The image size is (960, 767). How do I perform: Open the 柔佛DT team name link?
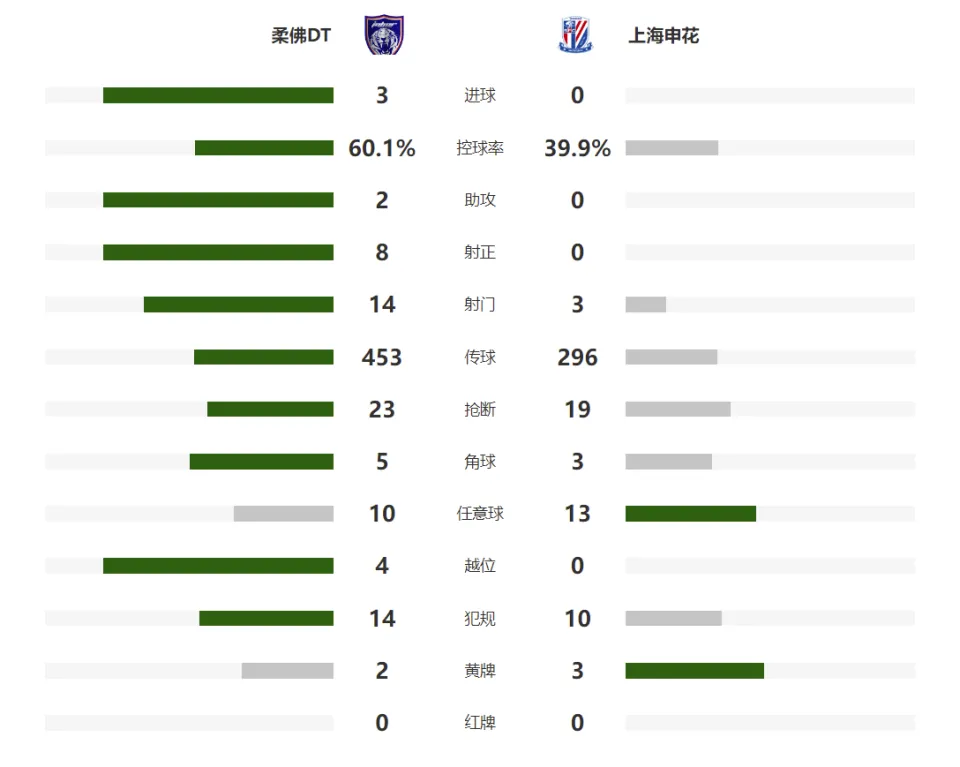(x=301, y=36)
